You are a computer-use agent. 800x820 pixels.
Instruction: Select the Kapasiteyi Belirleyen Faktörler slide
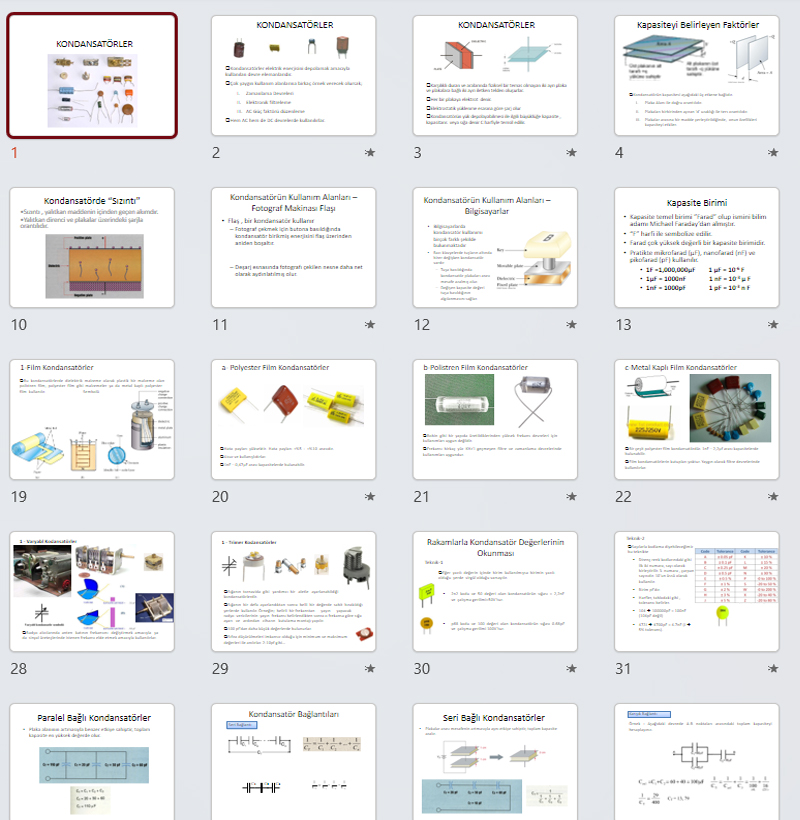[697, 76]
